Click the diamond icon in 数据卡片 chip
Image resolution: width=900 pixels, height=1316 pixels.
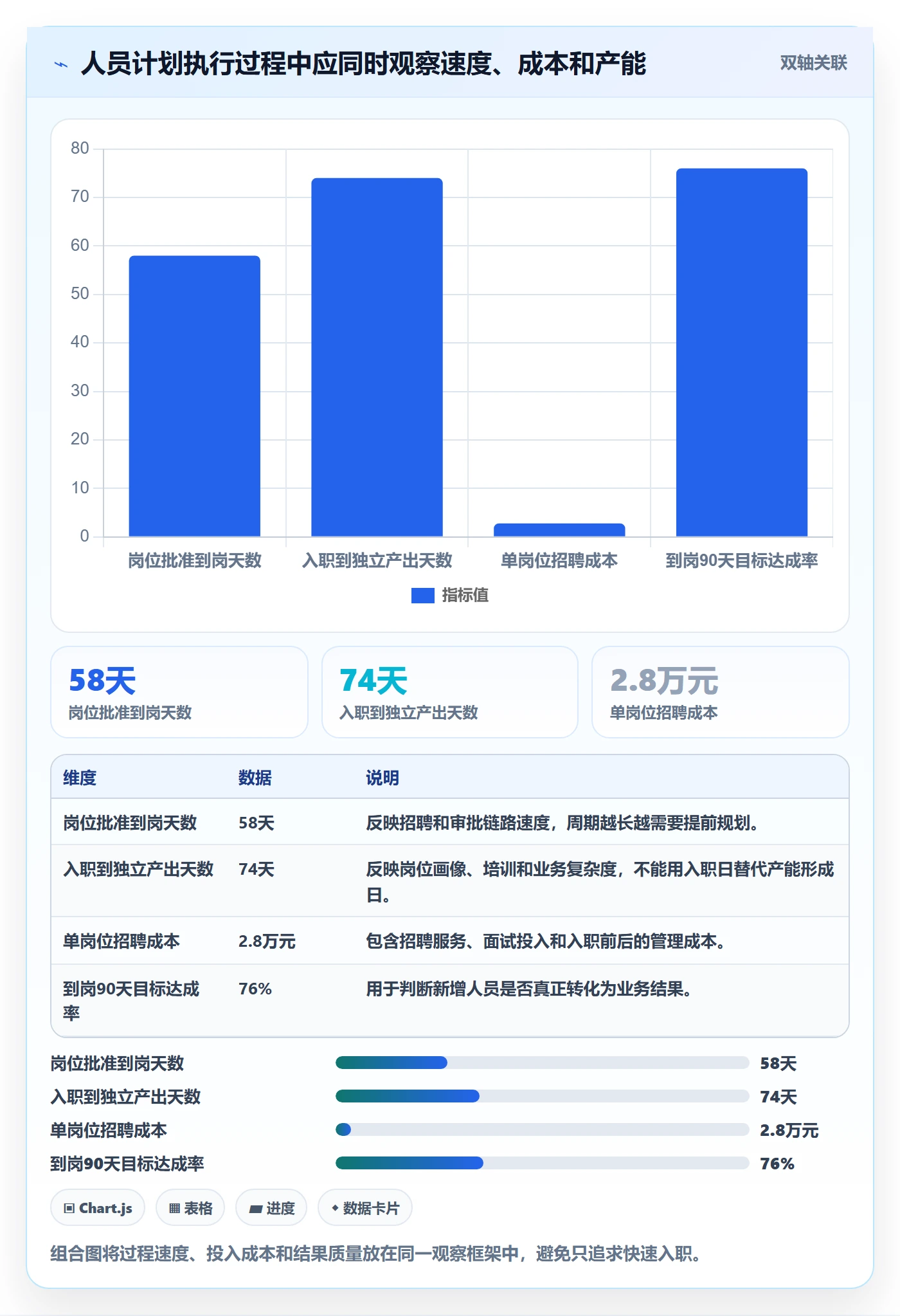335,1209
